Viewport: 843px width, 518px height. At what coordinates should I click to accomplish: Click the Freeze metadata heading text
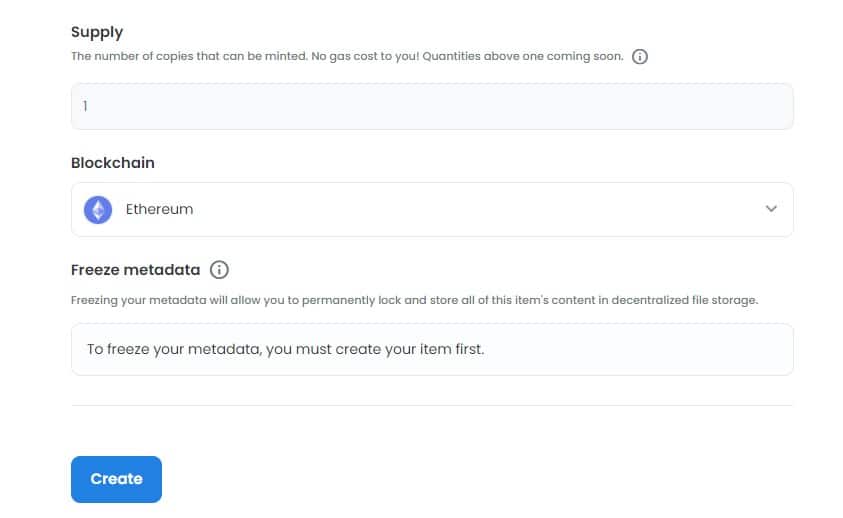click(x=135, y=270)
